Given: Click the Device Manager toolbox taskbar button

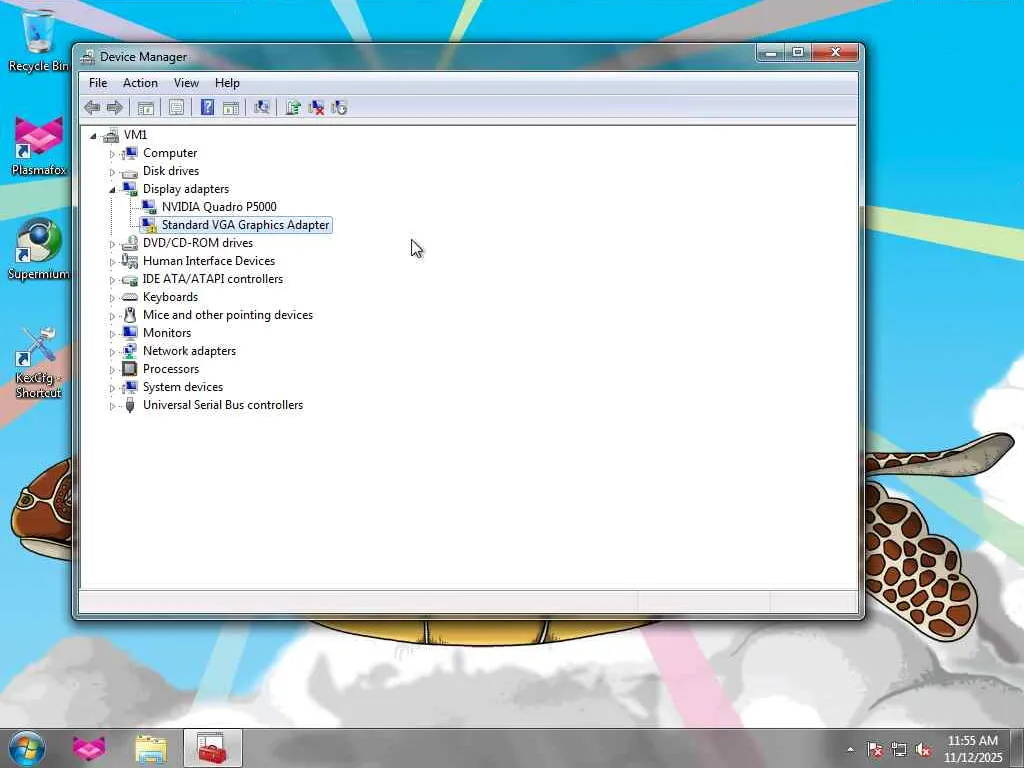Looking at the screenshot, I should (212, 748).
